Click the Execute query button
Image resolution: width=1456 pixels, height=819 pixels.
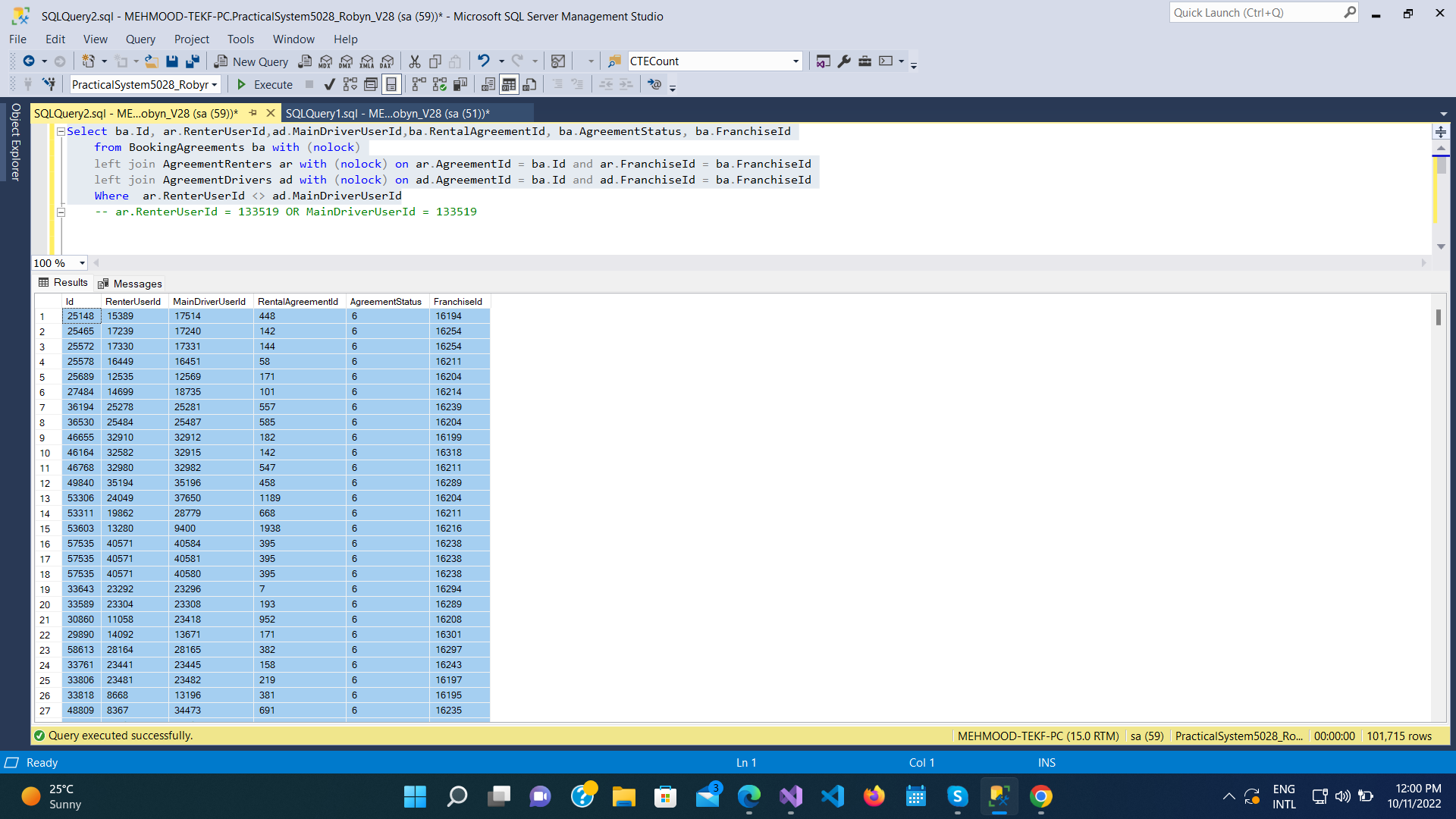pos(265,84)
